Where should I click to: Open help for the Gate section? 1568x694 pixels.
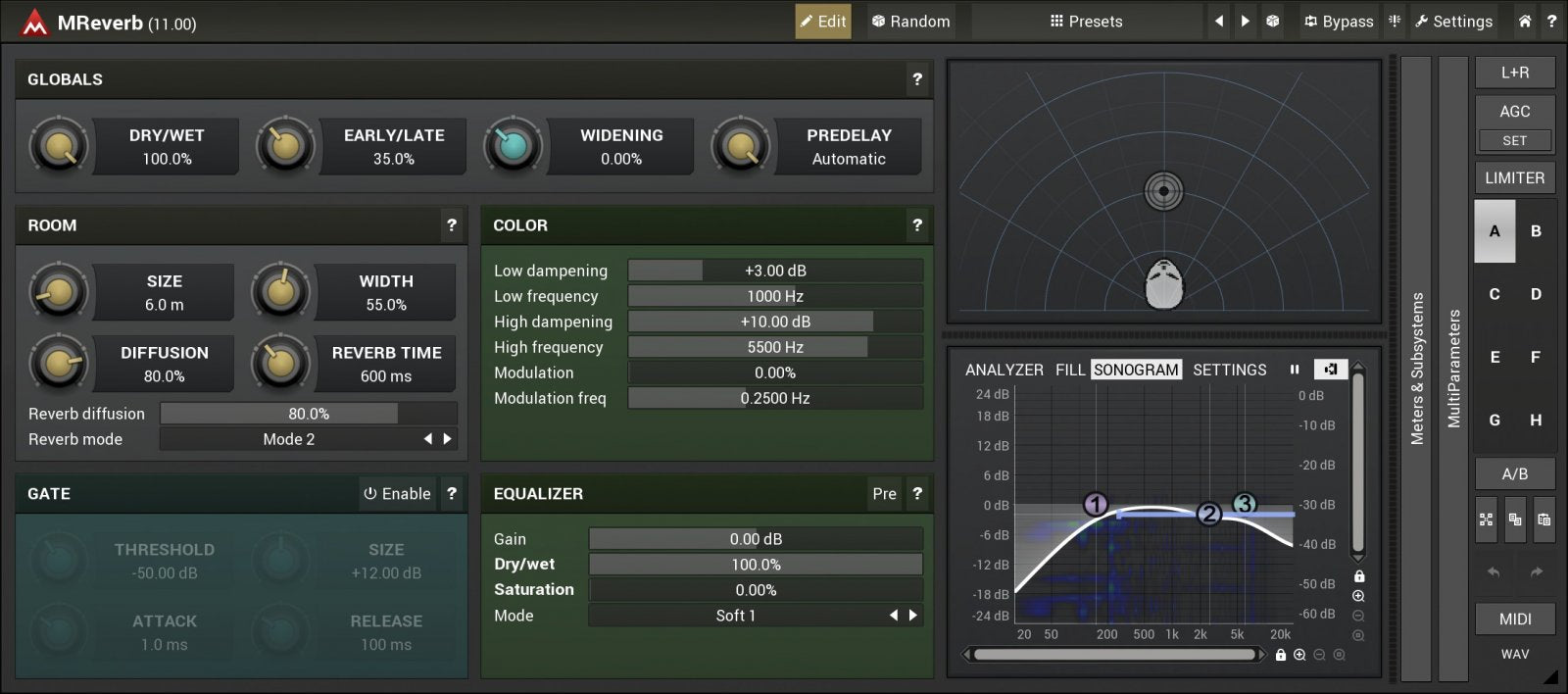coord(452,493)
